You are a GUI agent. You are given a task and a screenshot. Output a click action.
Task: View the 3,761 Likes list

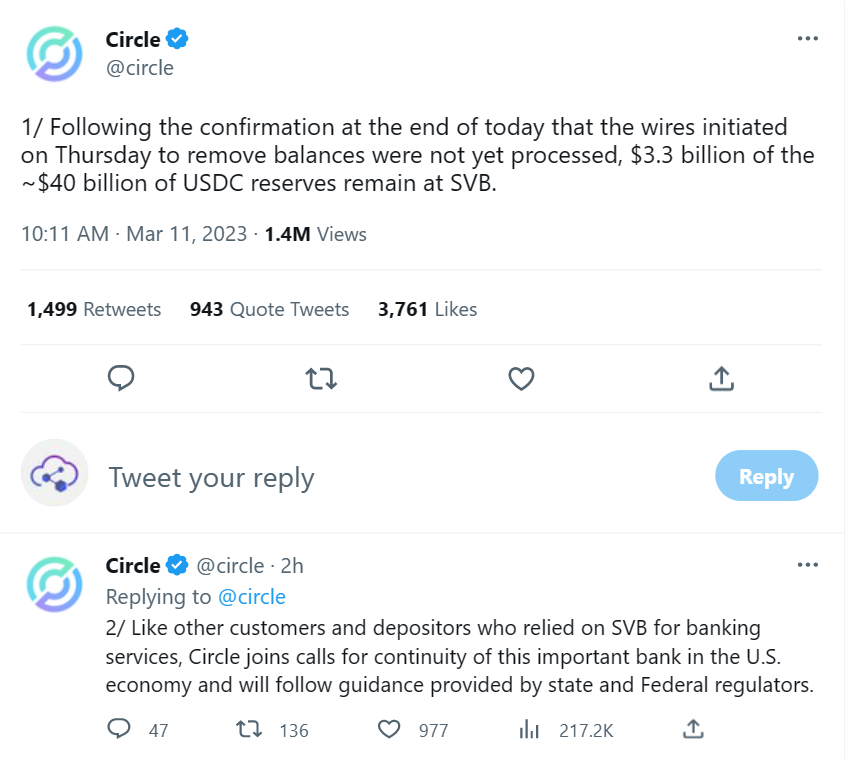(x=427, y=309)
